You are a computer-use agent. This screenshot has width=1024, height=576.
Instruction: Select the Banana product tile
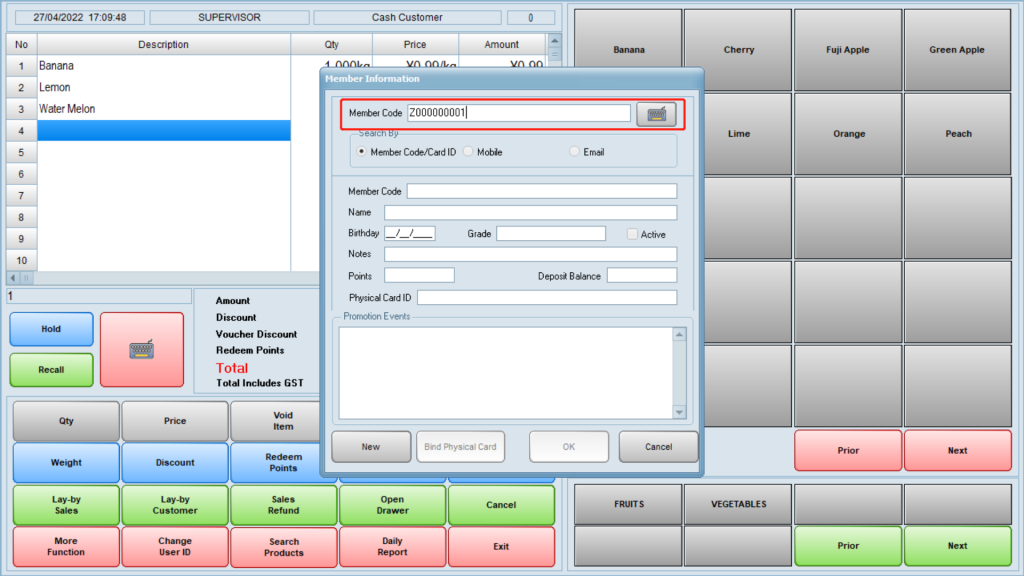click(x=628, y=50)
